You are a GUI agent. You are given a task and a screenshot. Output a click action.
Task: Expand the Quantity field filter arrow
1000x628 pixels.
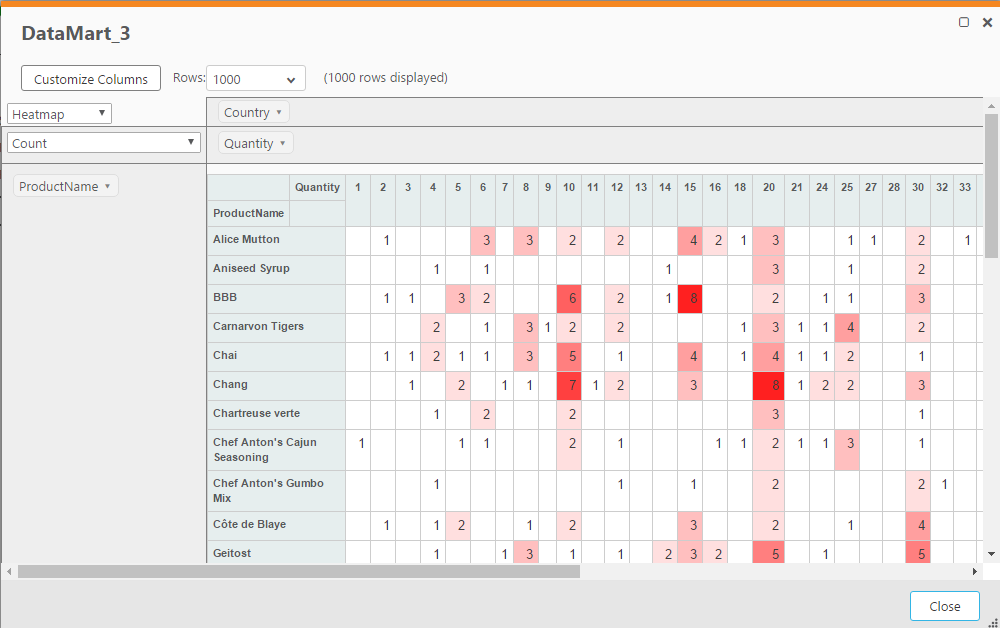coord(283,143)
